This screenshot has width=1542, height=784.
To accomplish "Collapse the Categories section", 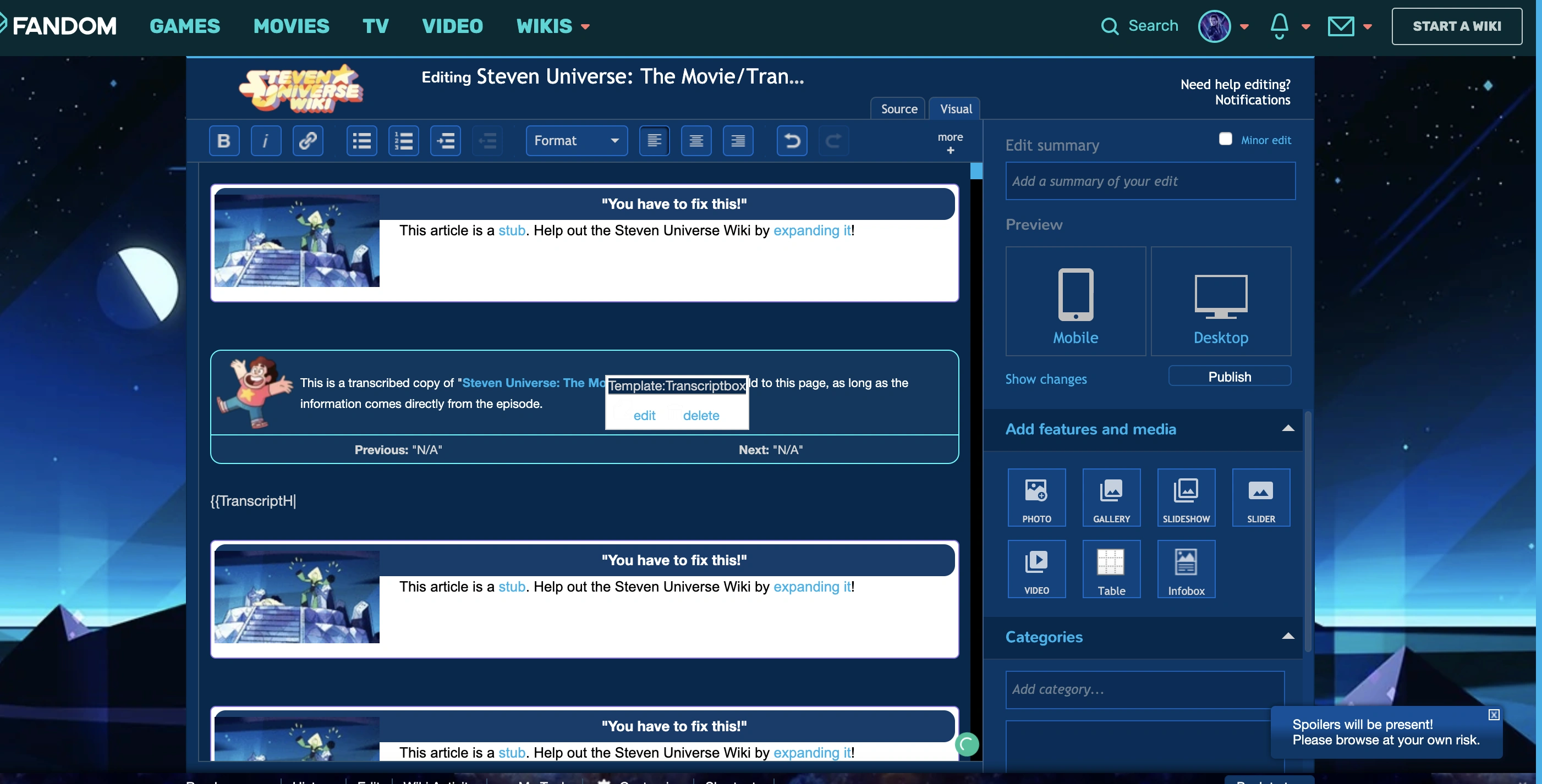I will click(1288, 636).
